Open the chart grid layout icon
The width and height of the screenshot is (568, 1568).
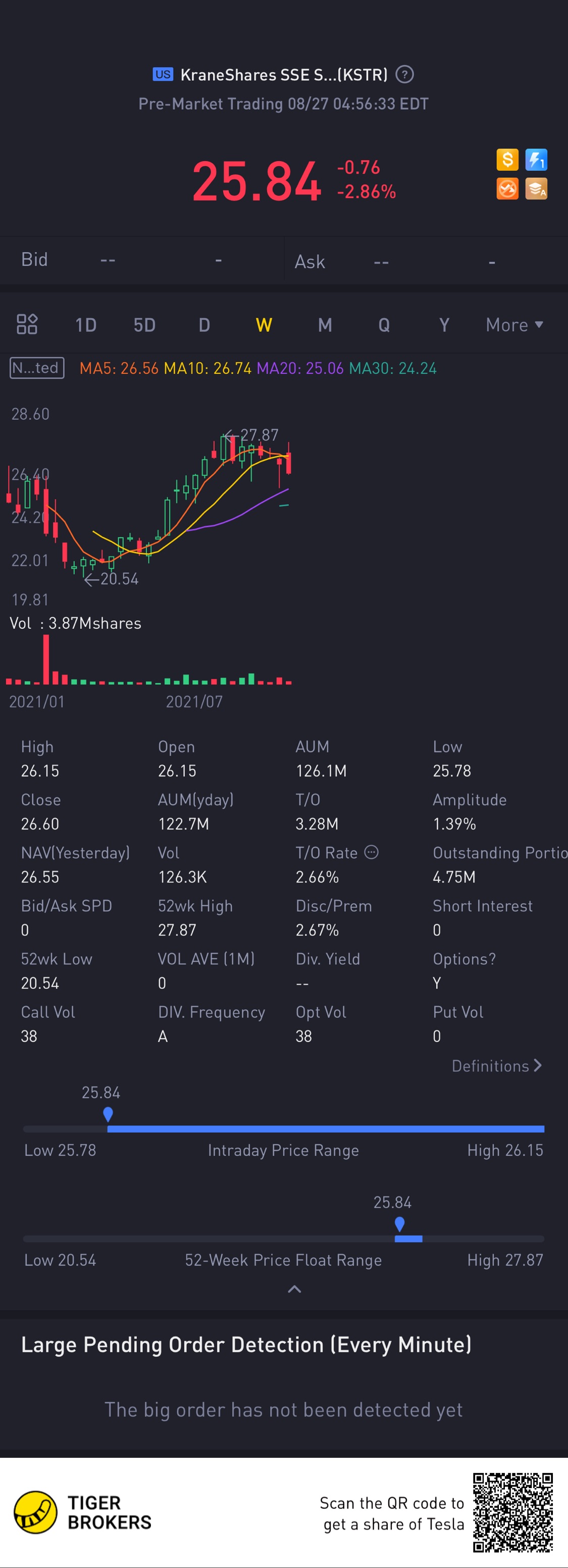(27, 324)
